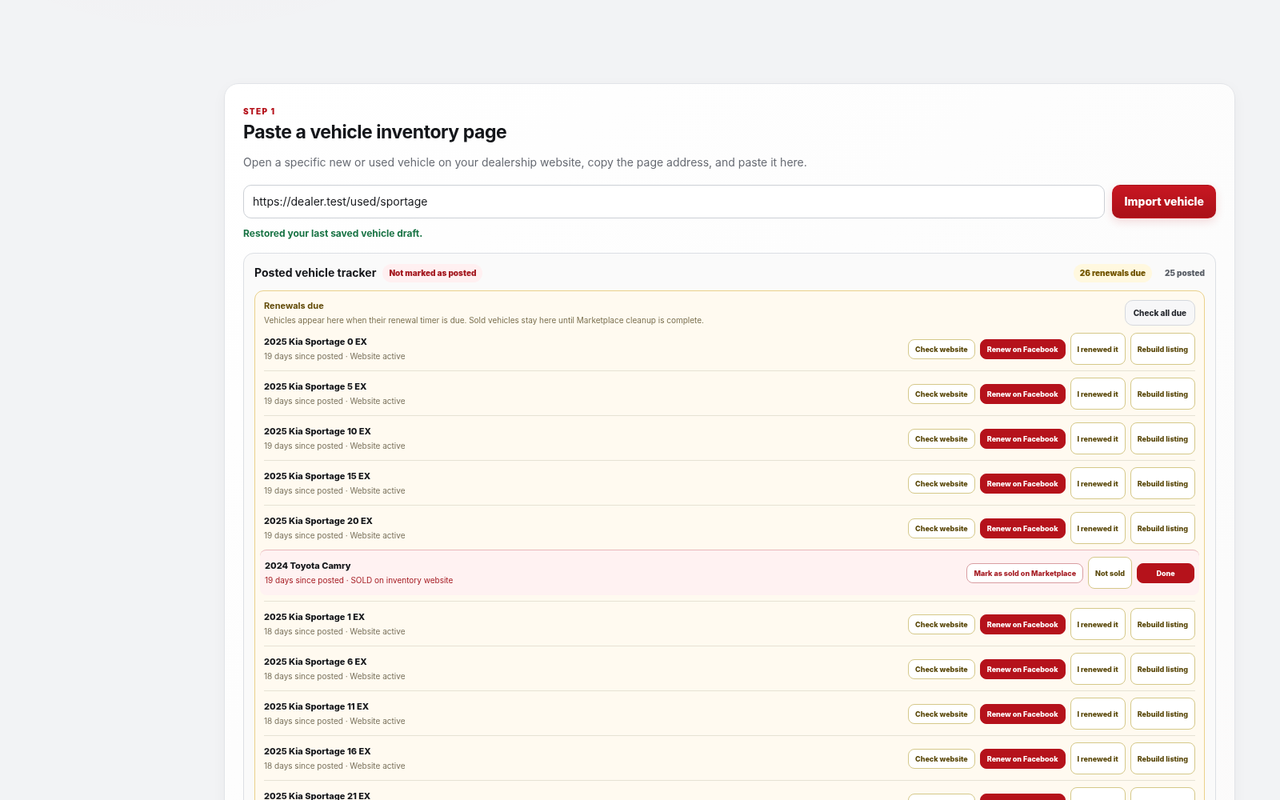Viewport: 1280px width, 800px height.
Task: Click the SOLD on inventory website status
Action: (401, 580)
